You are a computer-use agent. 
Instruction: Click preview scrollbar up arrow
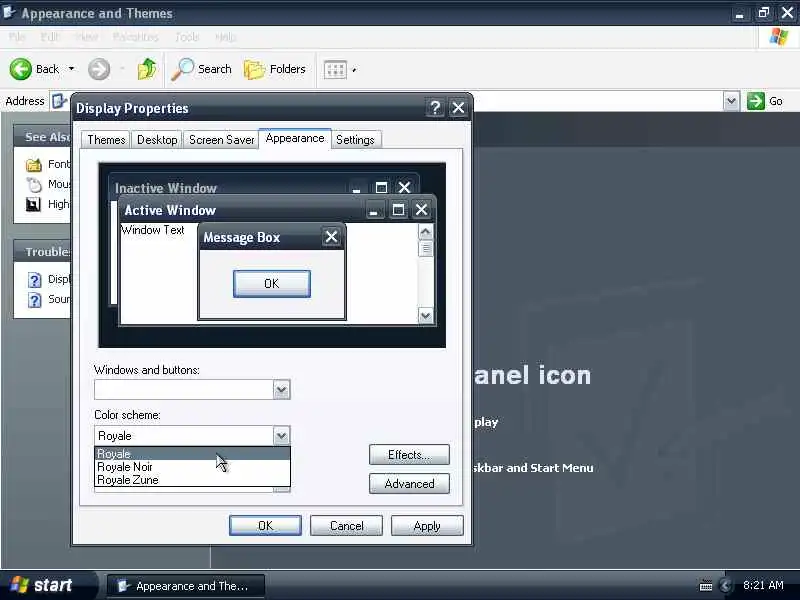(426, 232)
